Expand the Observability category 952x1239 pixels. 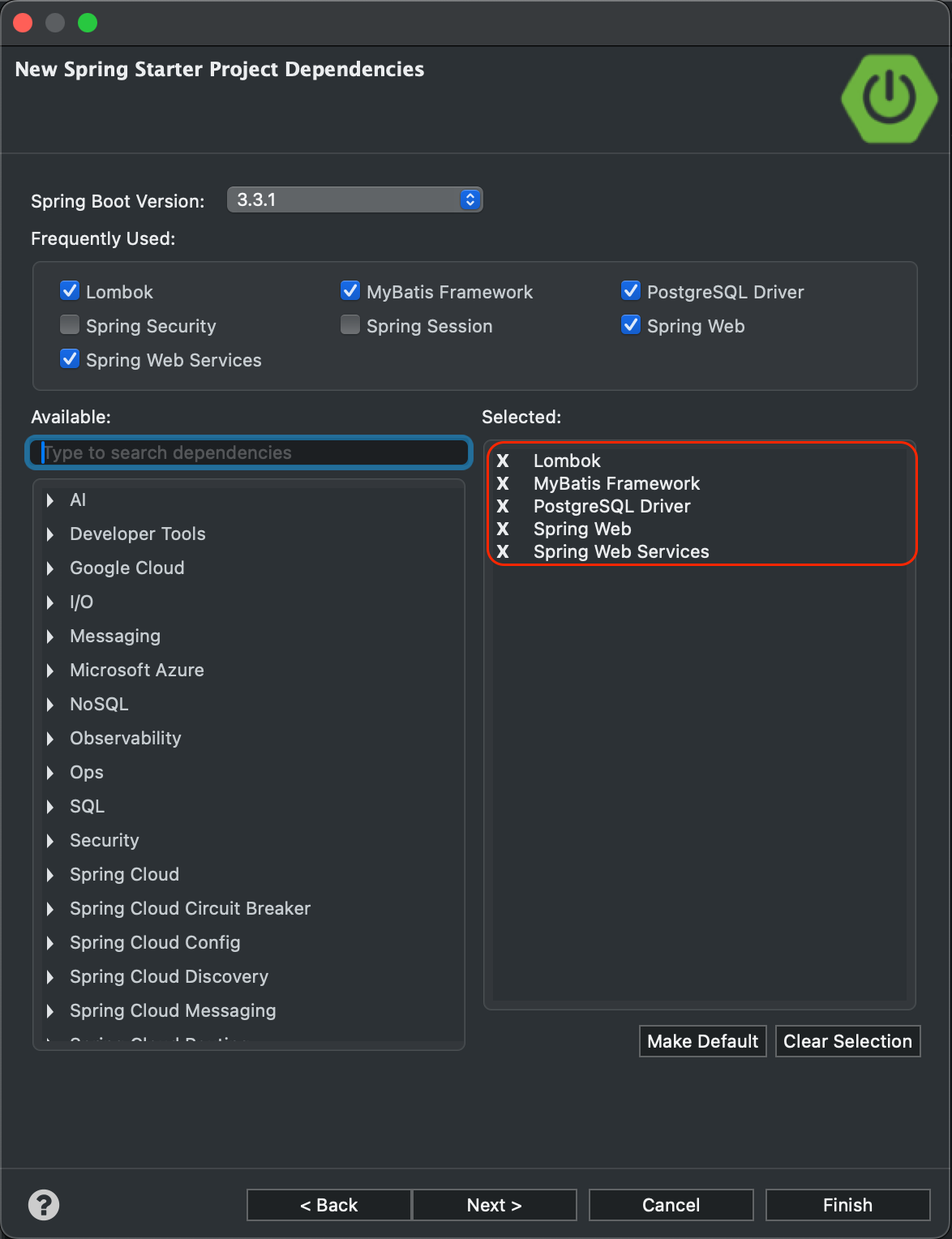pos(50,739)
